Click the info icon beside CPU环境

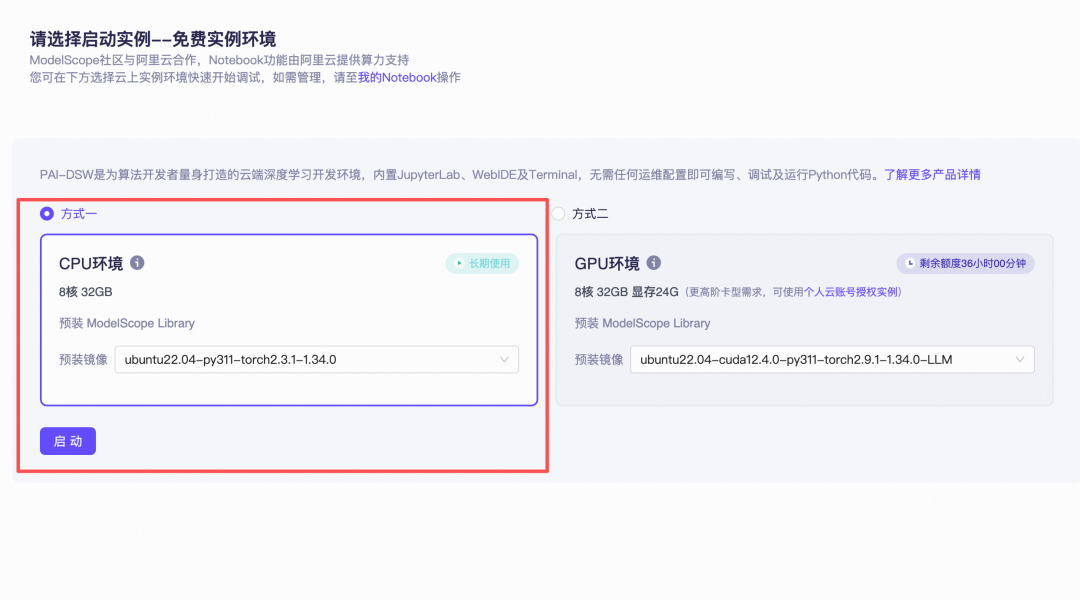tap(137, 263)
